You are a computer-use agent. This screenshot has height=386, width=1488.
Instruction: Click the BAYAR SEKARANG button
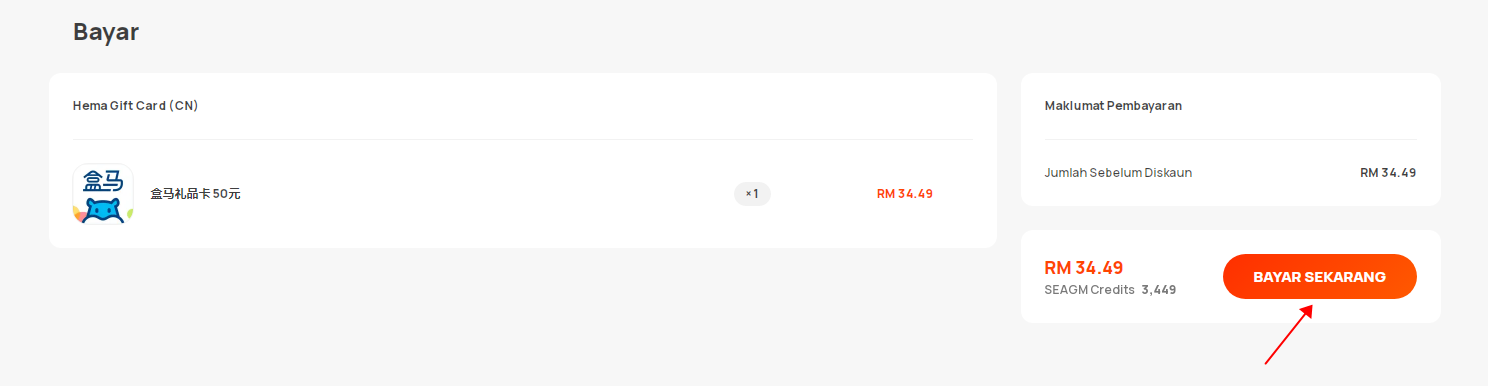coord(1319,277)
